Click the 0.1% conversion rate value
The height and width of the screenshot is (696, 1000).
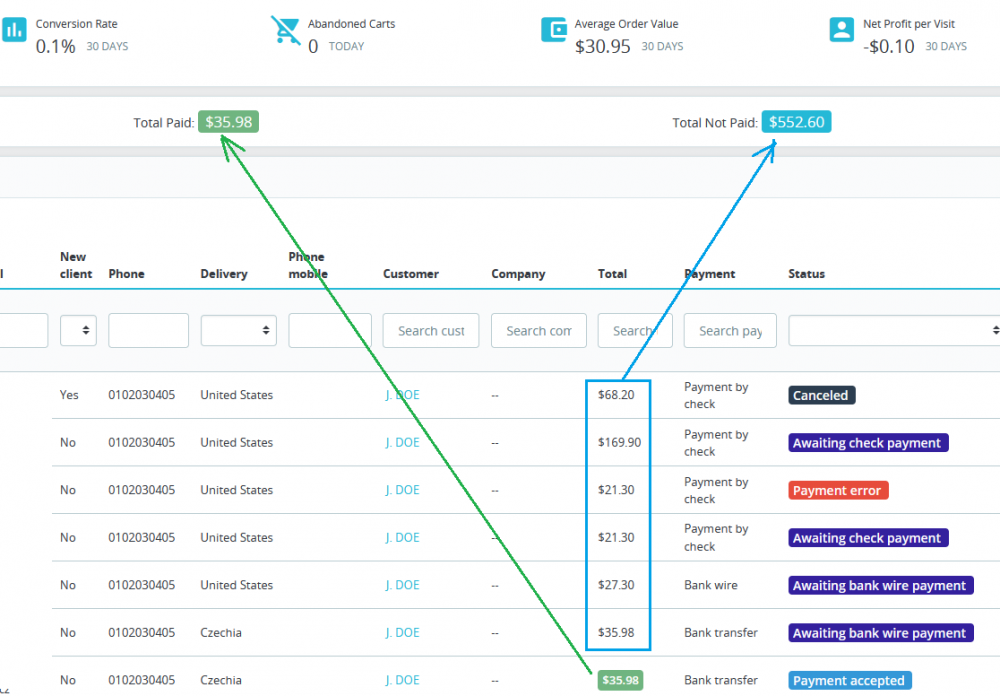pos(55,47)
